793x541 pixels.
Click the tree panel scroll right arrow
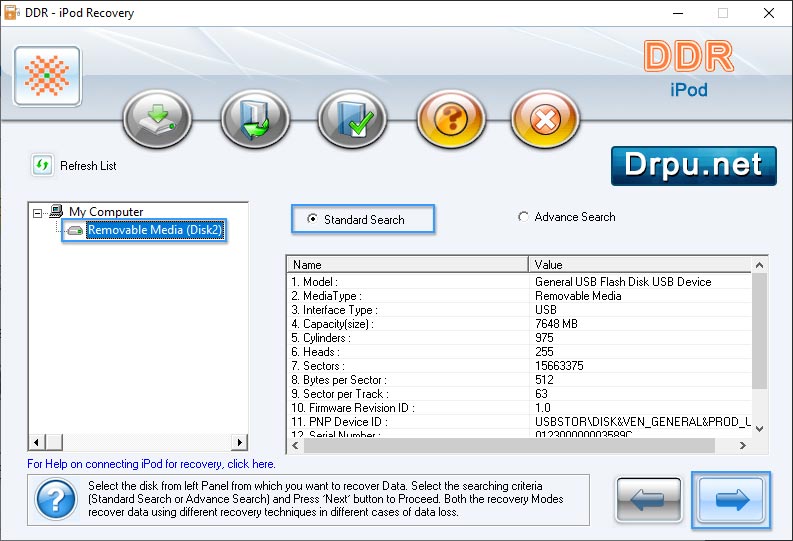click(x=239, y=442)
